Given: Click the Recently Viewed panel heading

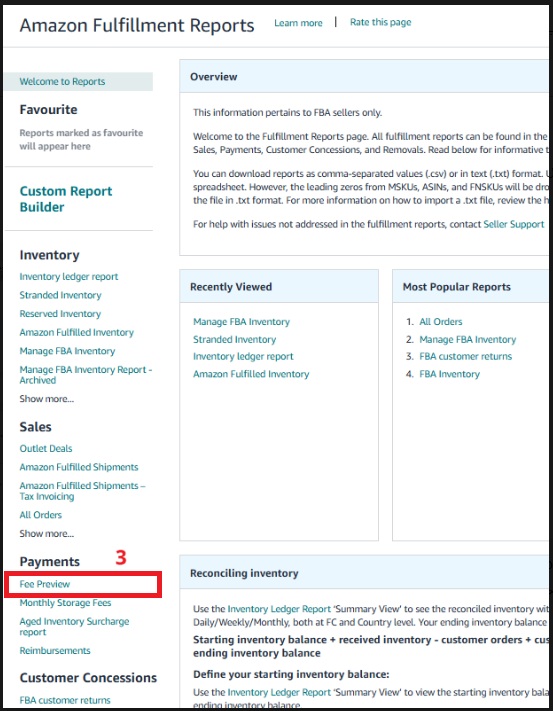Looking at the screenshot, I should (x=231, y=287).
